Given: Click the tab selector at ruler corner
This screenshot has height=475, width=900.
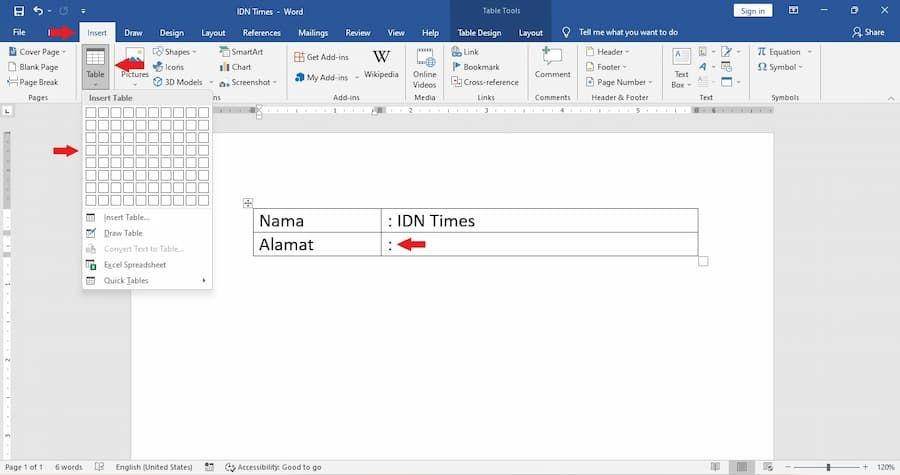Looking at the screenshot, I should (7, 111).
